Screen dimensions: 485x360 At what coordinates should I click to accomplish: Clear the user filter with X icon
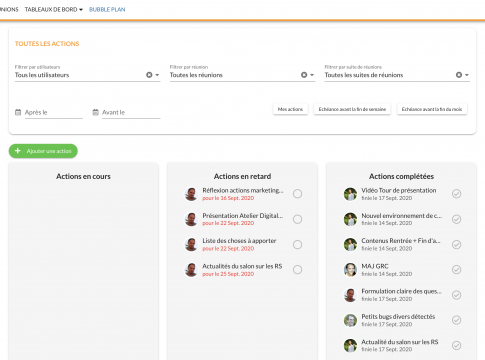point(149,75)
